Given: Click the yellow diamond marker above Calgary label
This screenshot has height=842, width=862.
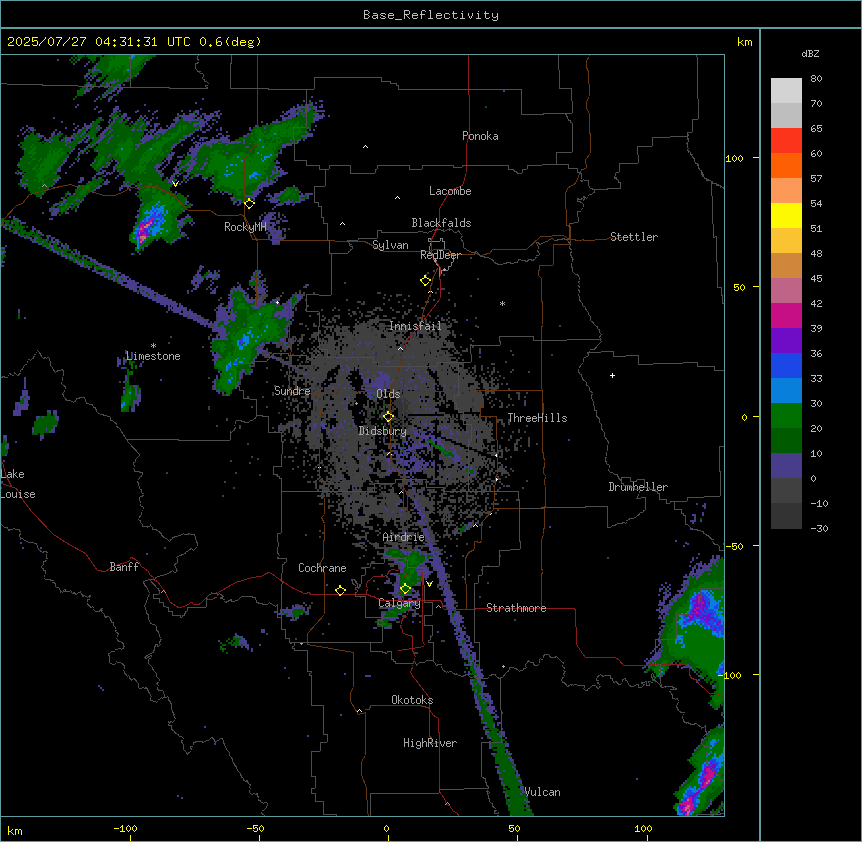Looking at the screenshot, I should (x=405, y=589).
